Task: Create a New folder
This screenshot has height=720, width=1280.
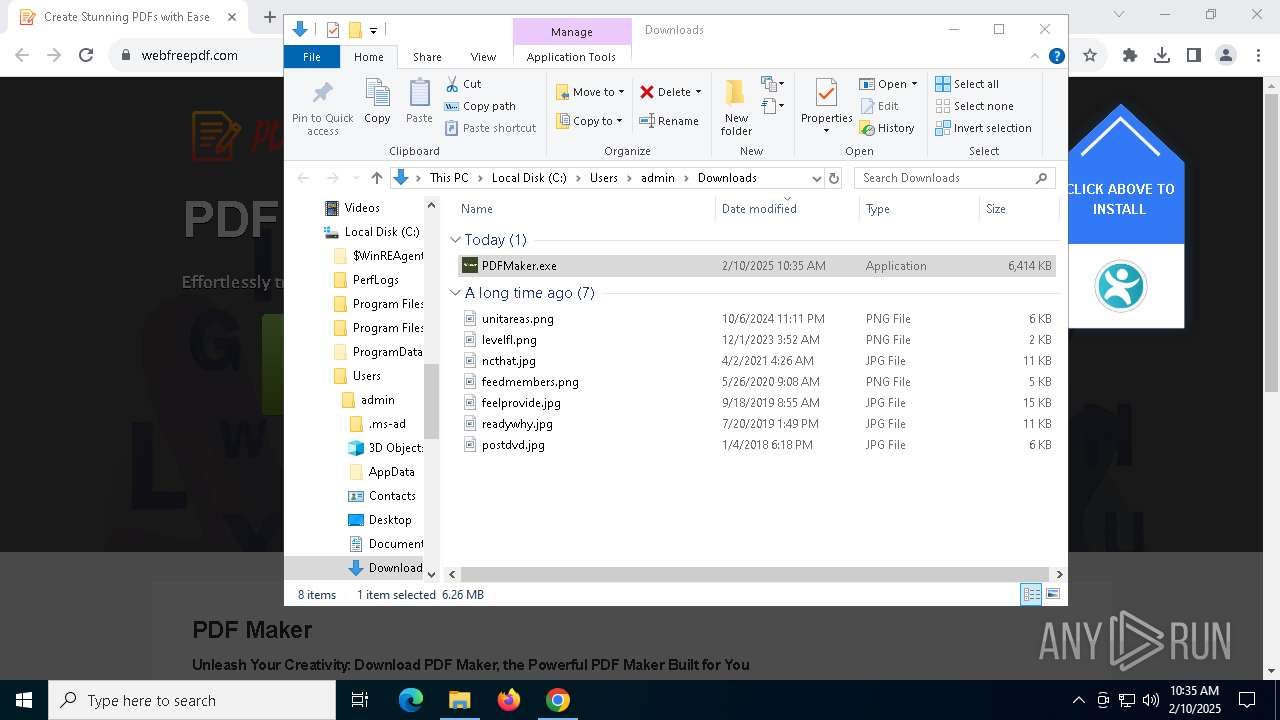Action: click(x=736, y=106)
